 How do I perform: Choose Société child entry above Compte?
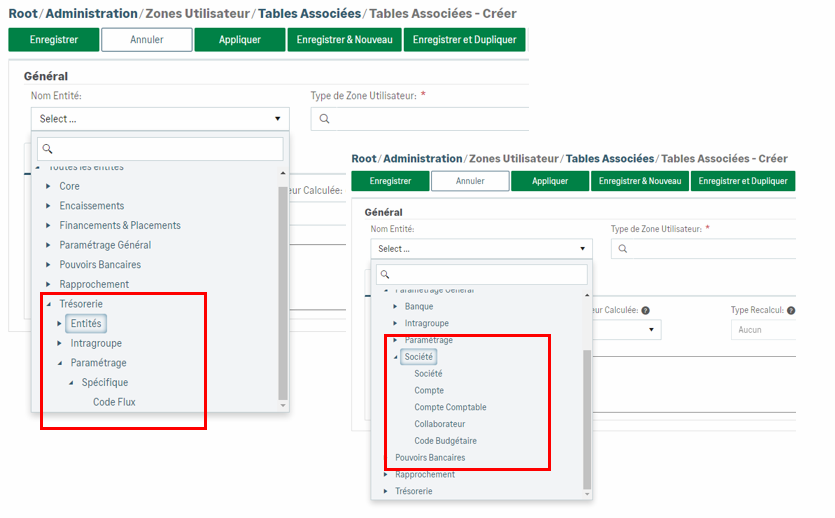click(x=428, y=374)
